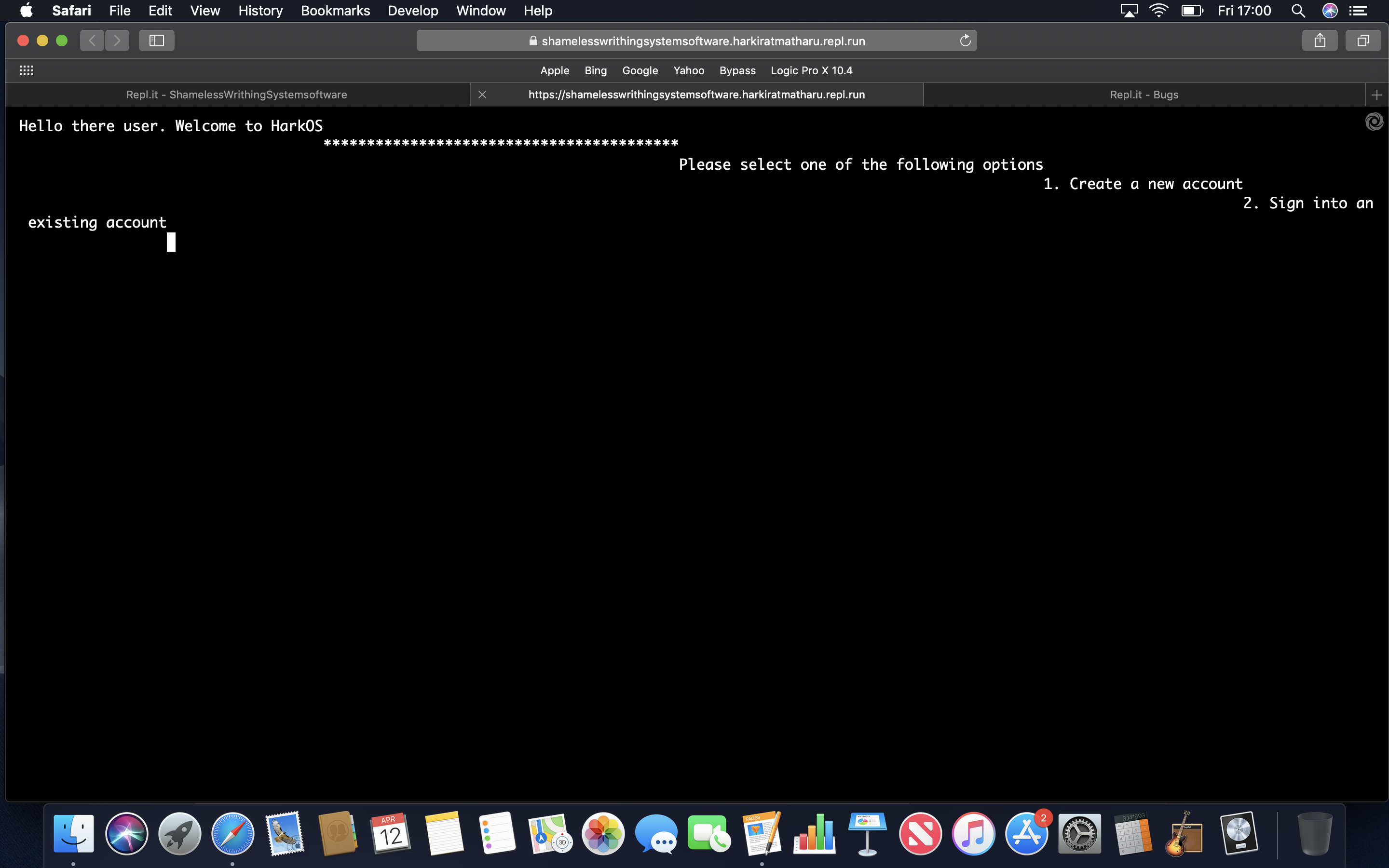
Task: Open Notification Center list icon
Action: click(x=1358, y=10)
